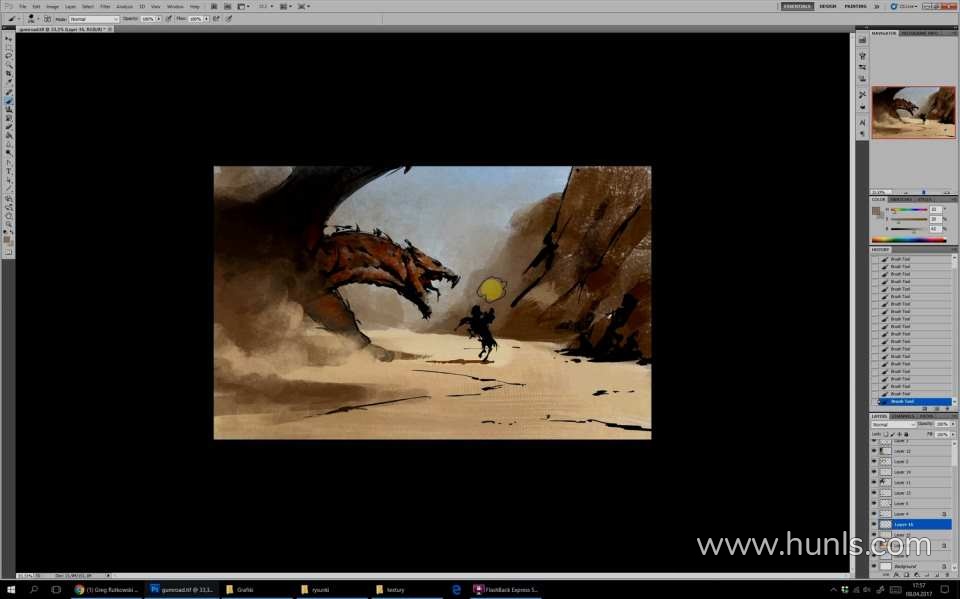Select the Hand tool
Viewport: 960px width, 599px height.
click(9, 216)
